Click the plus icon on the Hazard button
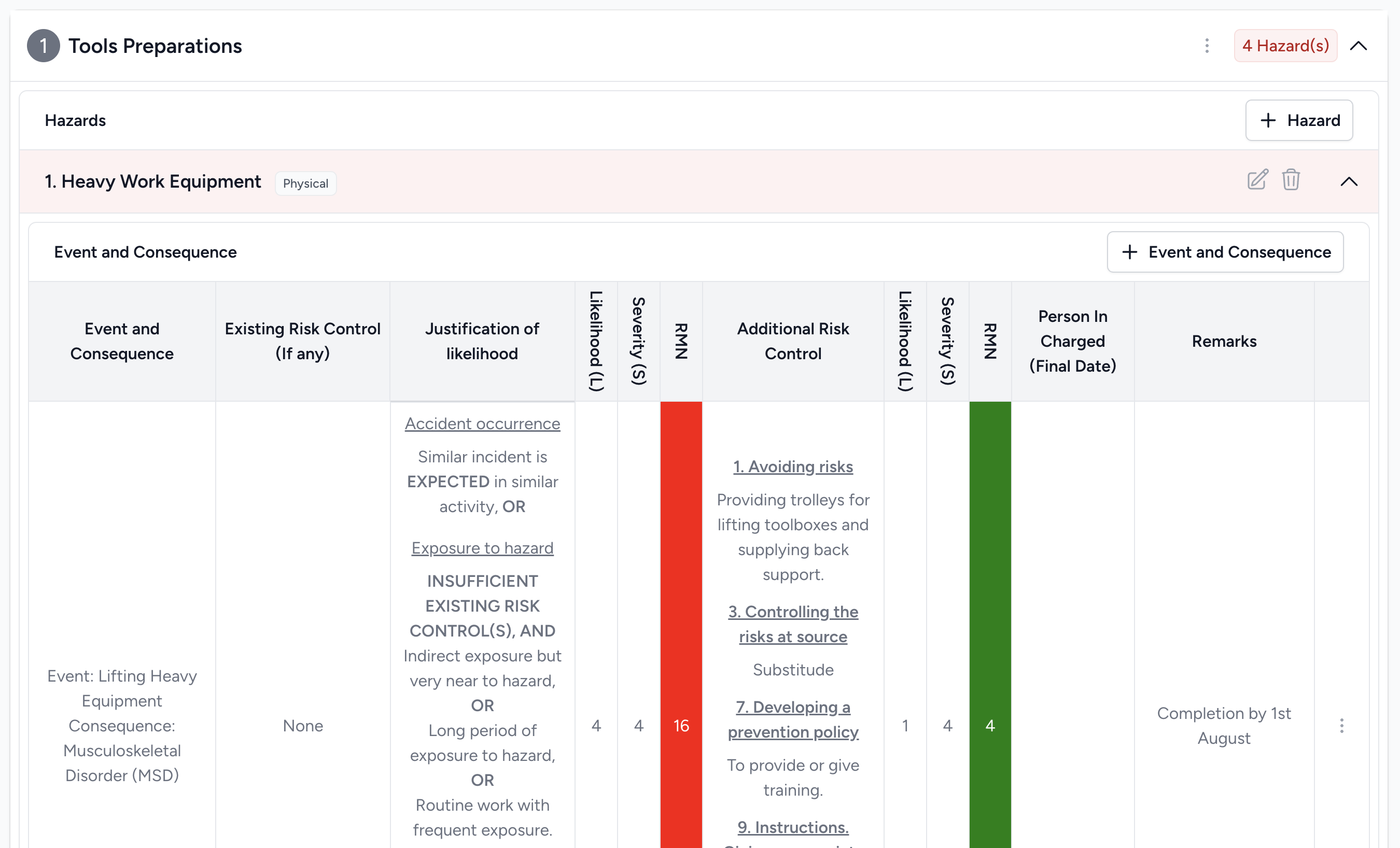Viewport: 1400px width, 848px height. tap(1268, 120)
